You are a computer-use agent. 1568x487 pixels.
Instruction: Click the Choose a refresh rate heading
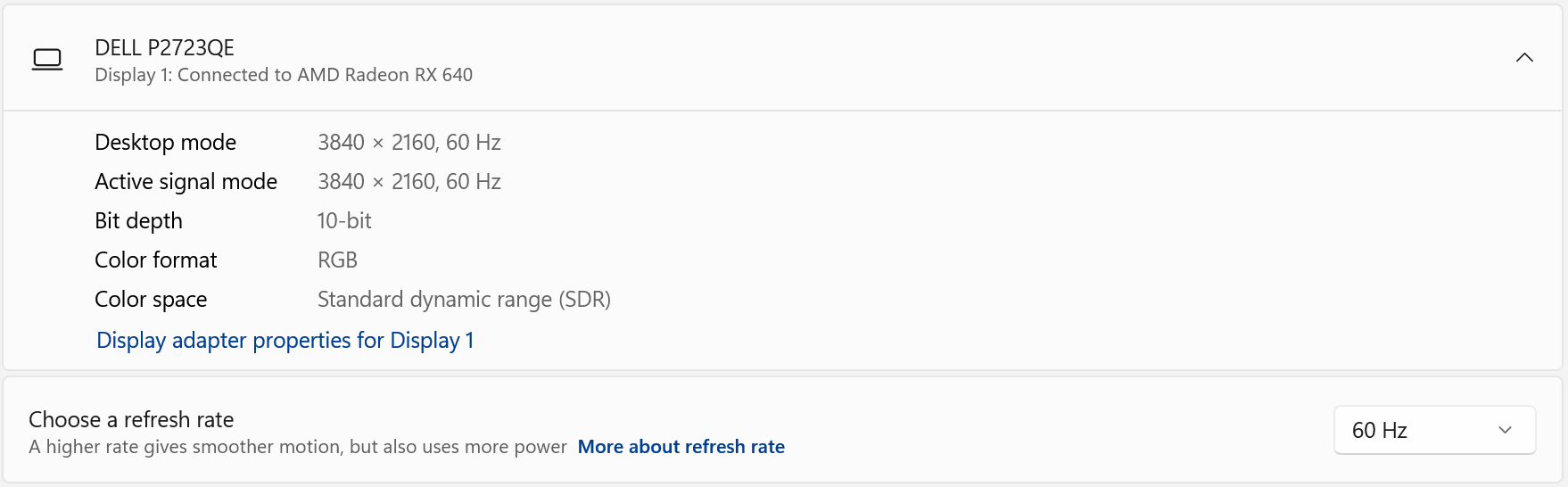point(131,419)
